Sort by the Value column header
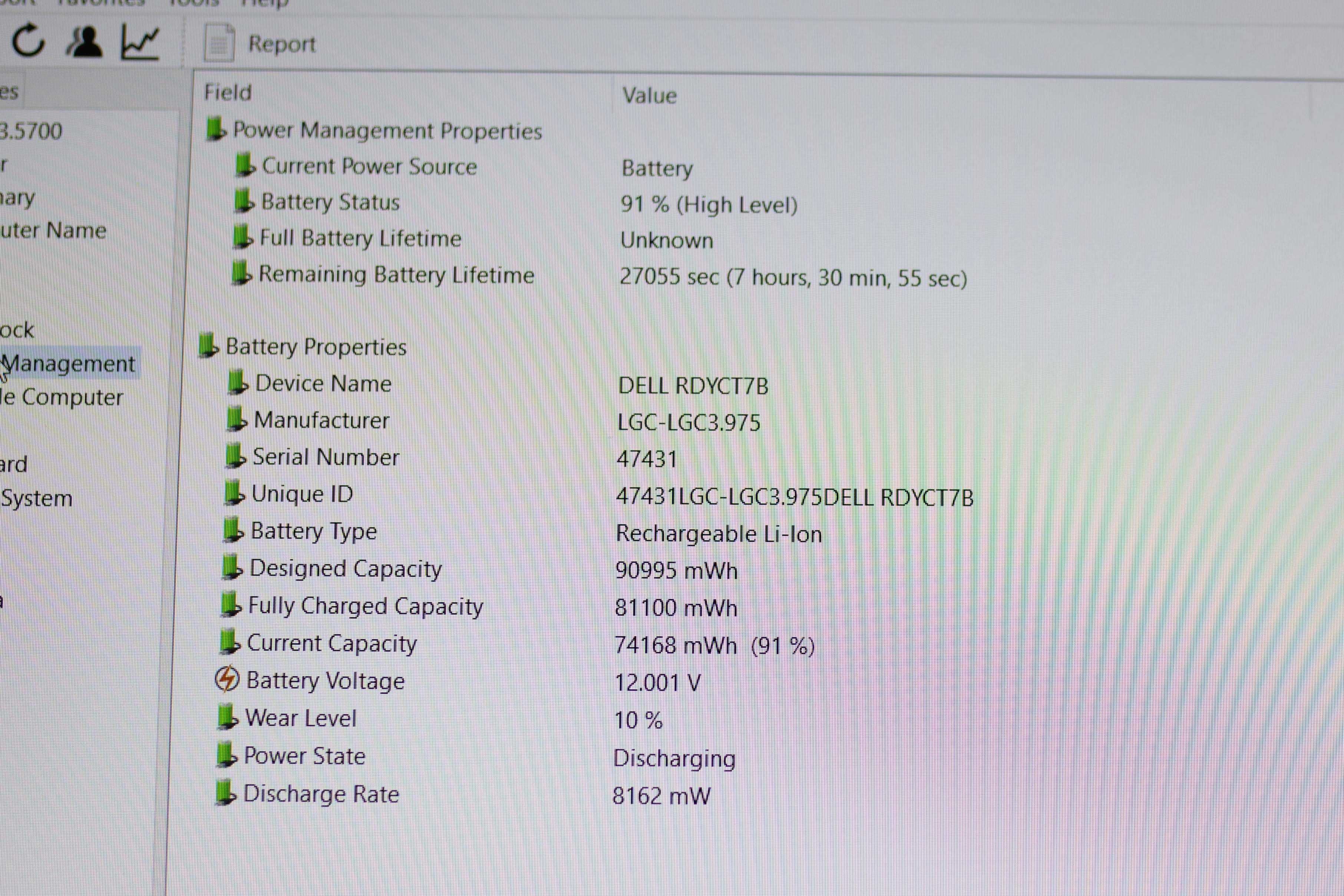The height and width of the screenshot is (896, 1344). tap(649, 95)
